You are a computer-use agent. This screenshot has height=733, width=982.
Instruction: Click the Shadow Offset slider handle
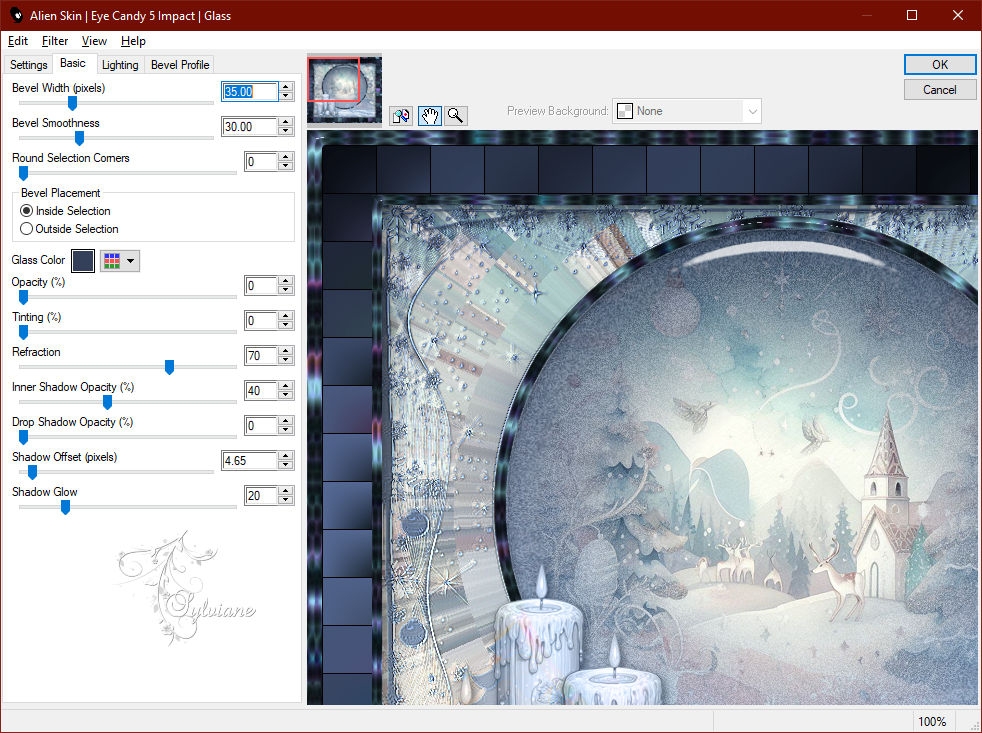(33, 472)
